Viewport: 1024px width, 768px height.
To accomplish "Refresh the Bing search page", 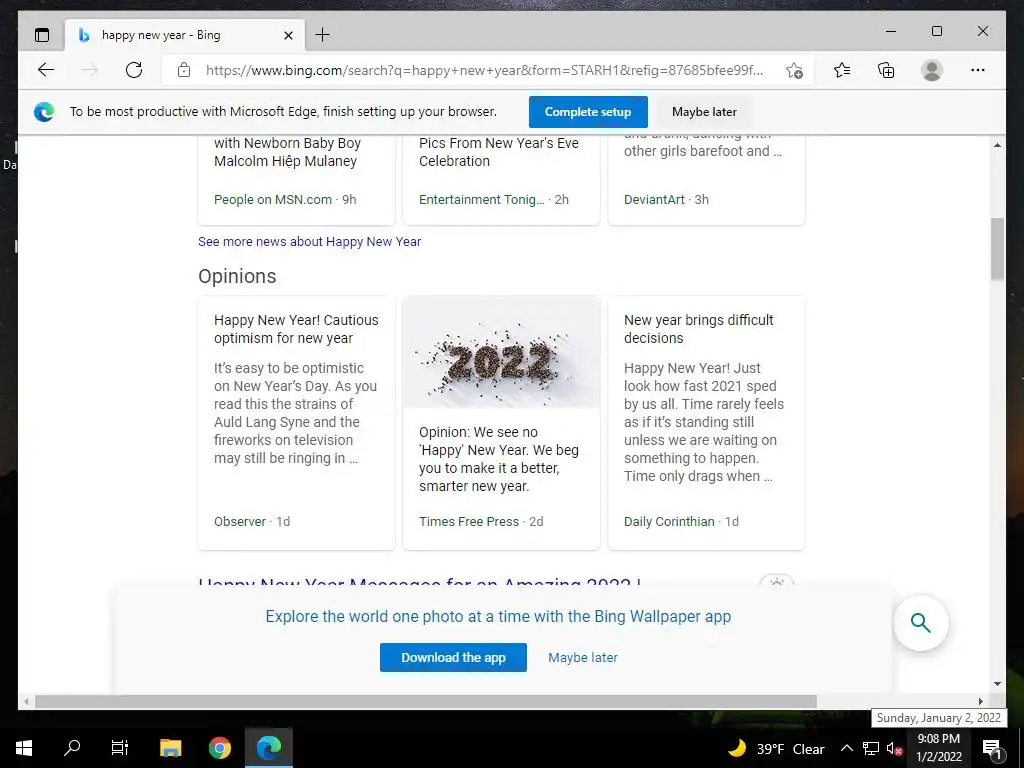I will [134, 70].
